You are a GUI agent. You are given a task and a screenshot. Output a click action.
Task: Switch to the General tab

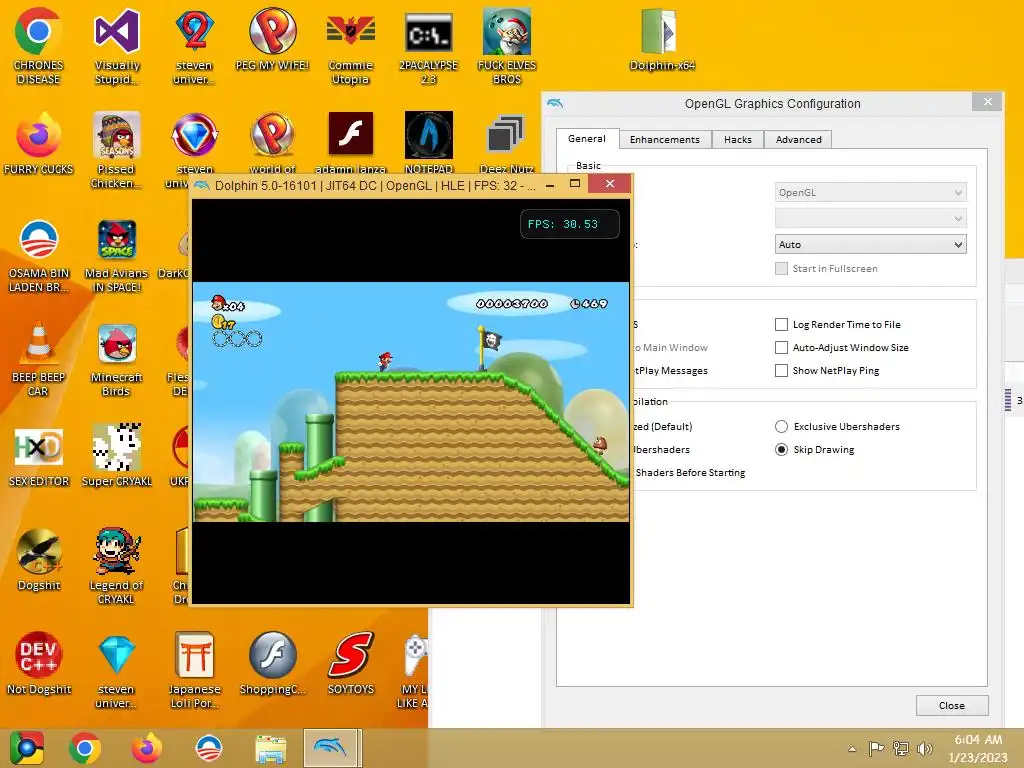point(586,138)
